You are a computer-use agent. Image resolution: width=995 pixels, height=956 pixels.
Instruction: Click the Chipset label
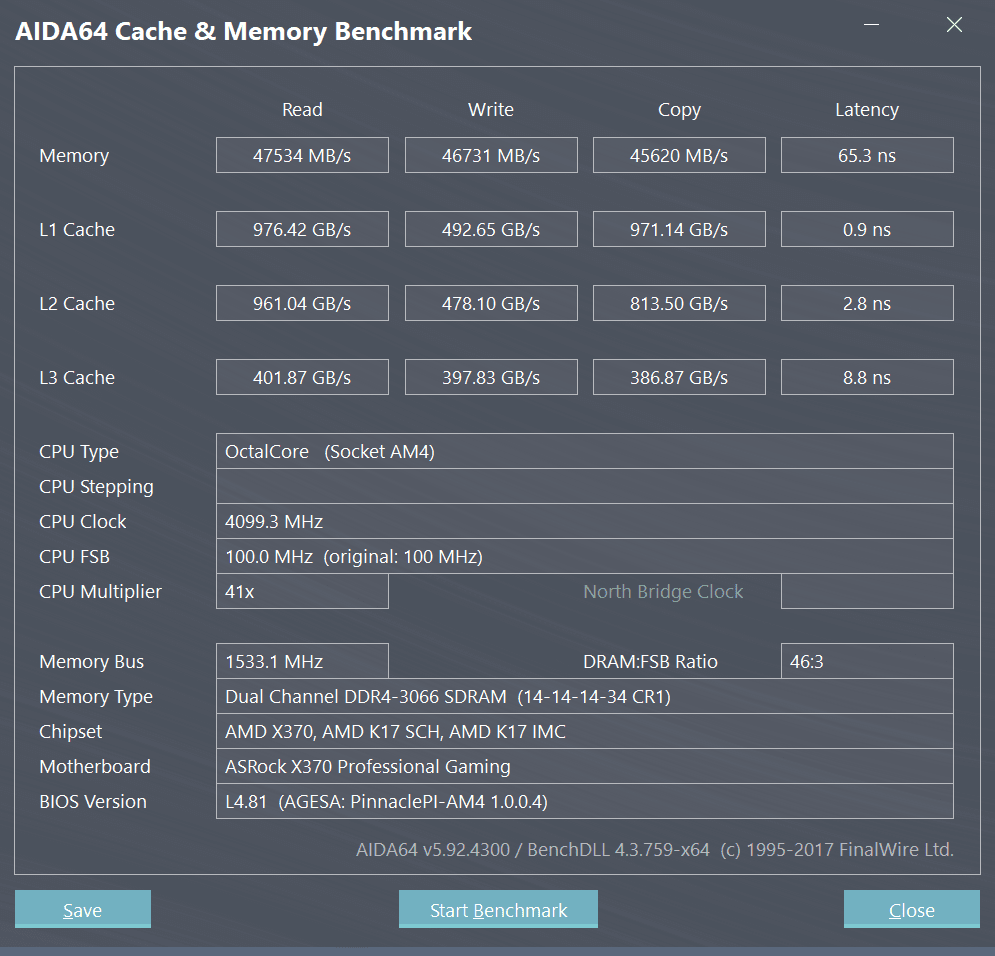click(70, 731)
